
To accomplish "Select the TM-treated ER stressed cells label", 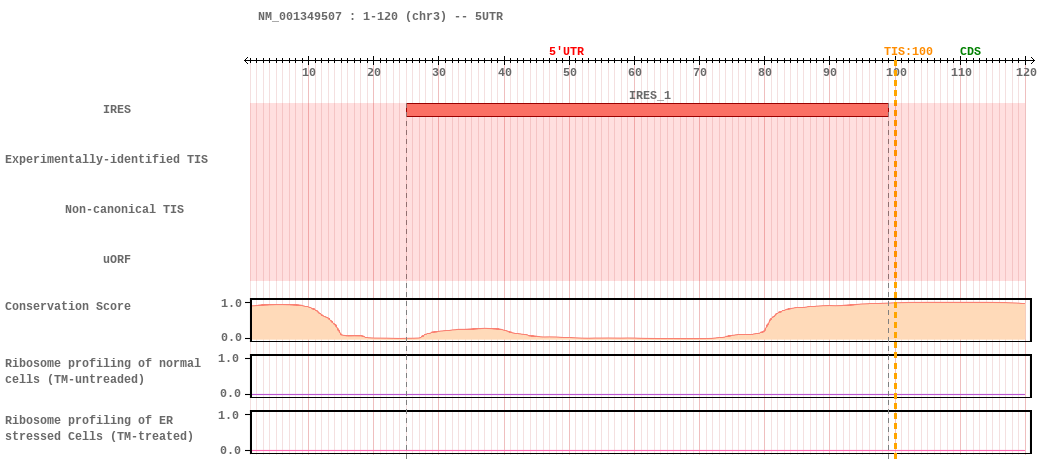I will pyautogui.click(x=100, y=429).
